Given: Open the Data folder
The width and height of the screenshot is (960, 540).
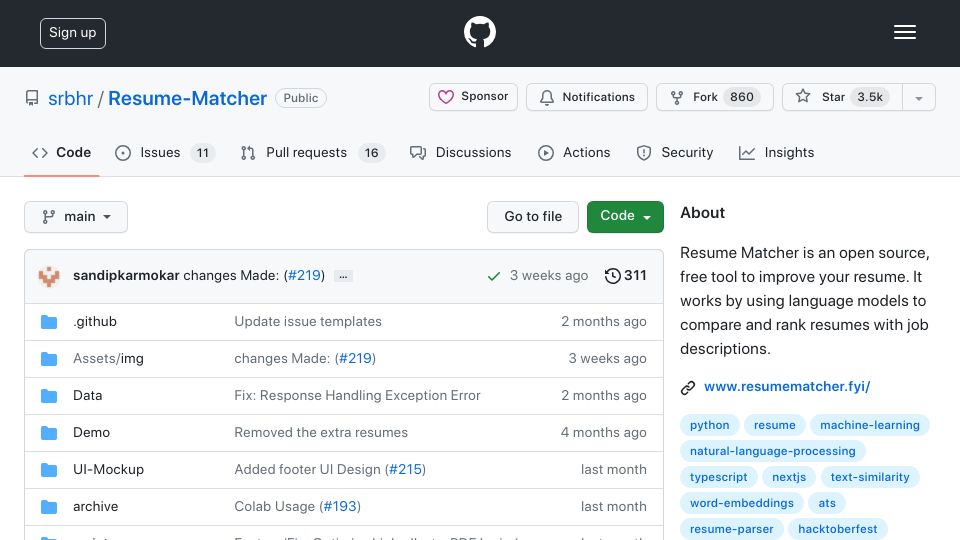Looking at the screenshot, I should pos(88,396).
